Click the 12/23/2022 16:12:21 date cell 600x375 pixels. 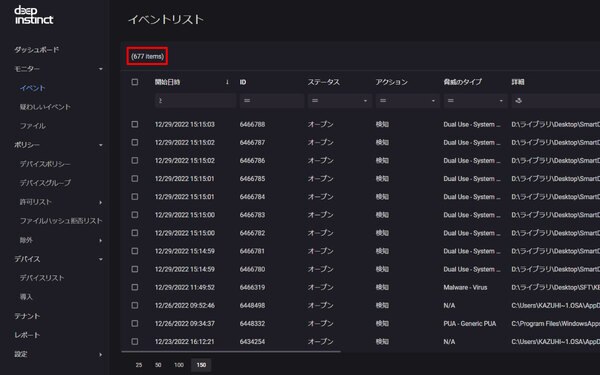pos(185,341)
